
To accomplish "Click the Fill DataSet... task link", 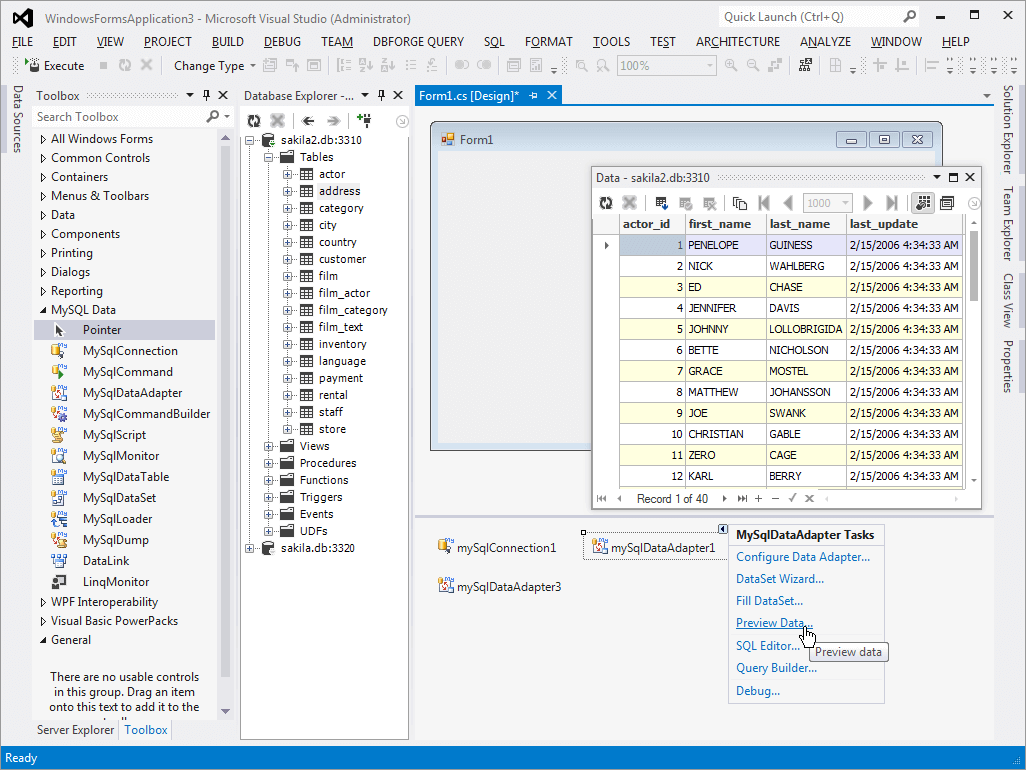I will [770, 601].
